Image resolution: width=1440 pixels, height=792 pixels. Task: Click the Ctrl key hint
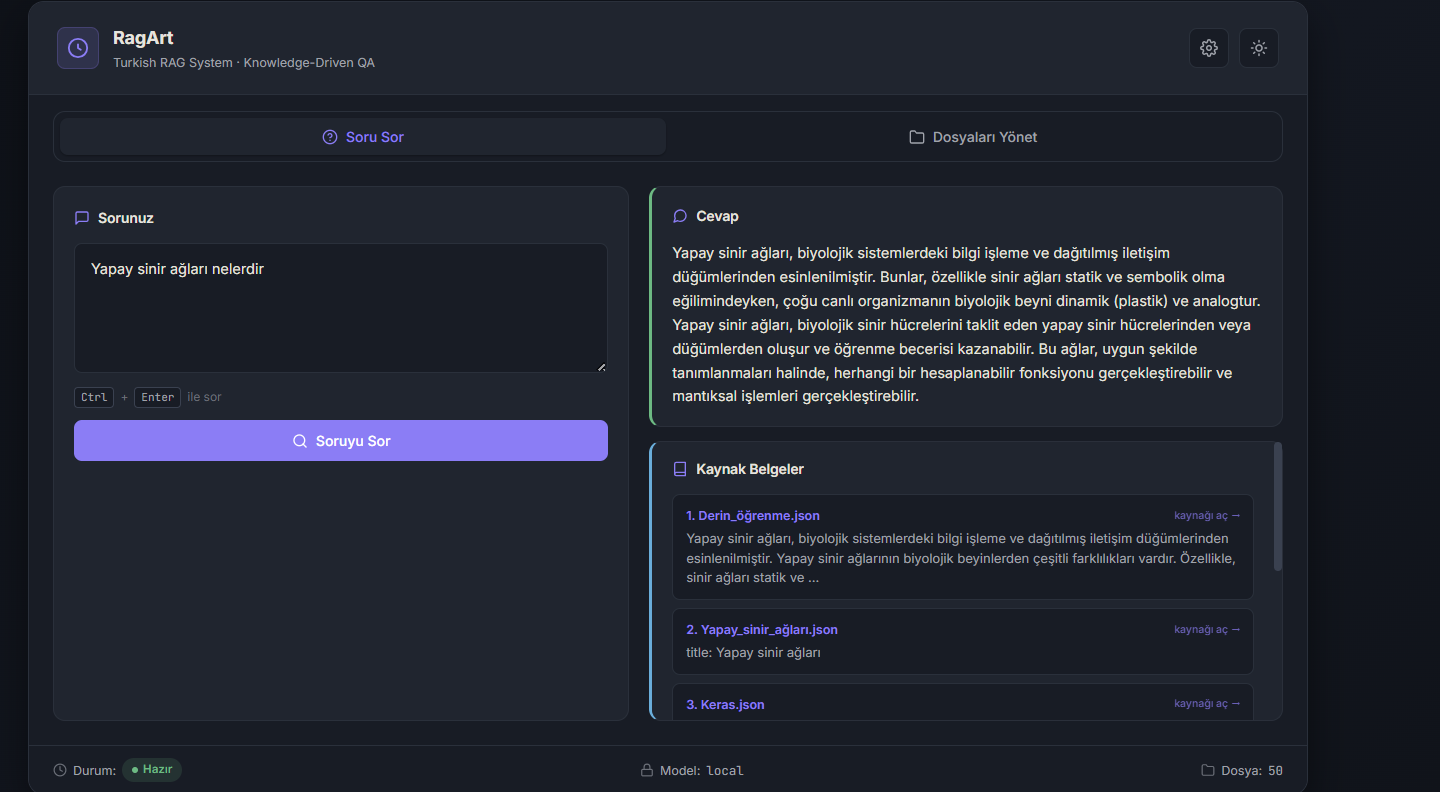tap(94, 397)
